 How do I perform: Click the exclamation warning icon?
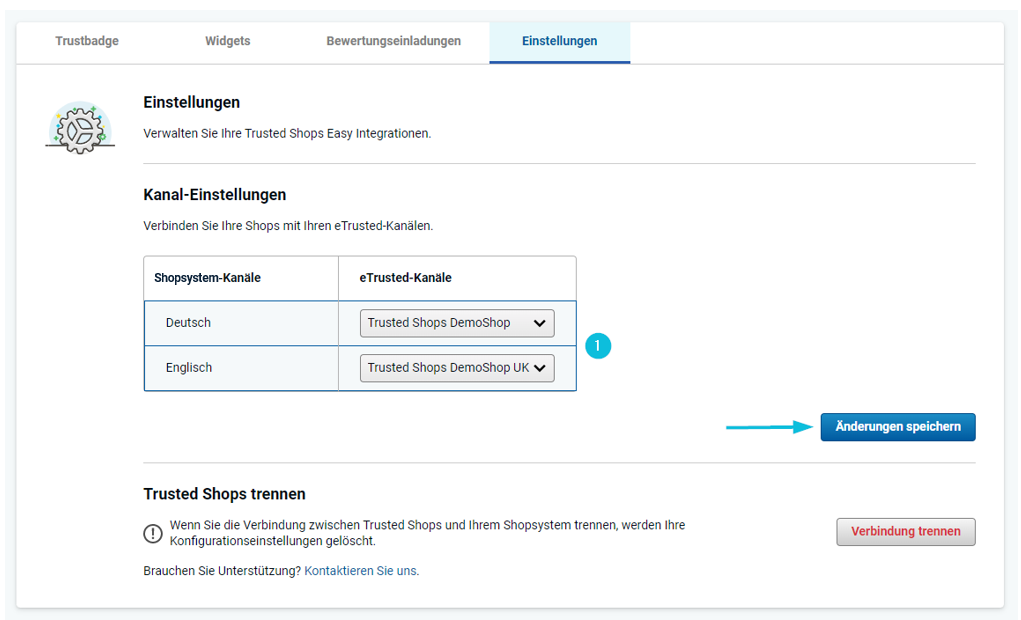coord(153,533)
